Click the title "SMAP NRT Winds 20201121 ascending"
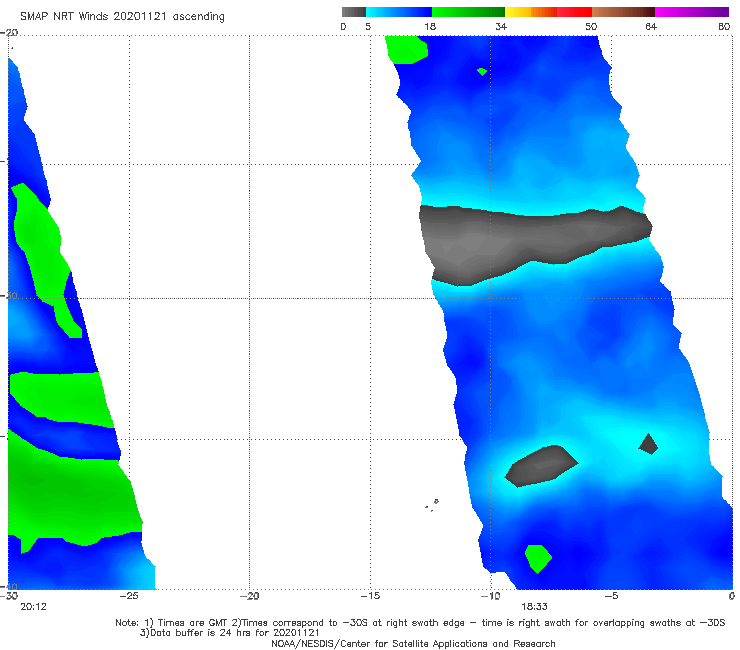The height and width of the screenshot is (650, 740). point(122,17)
